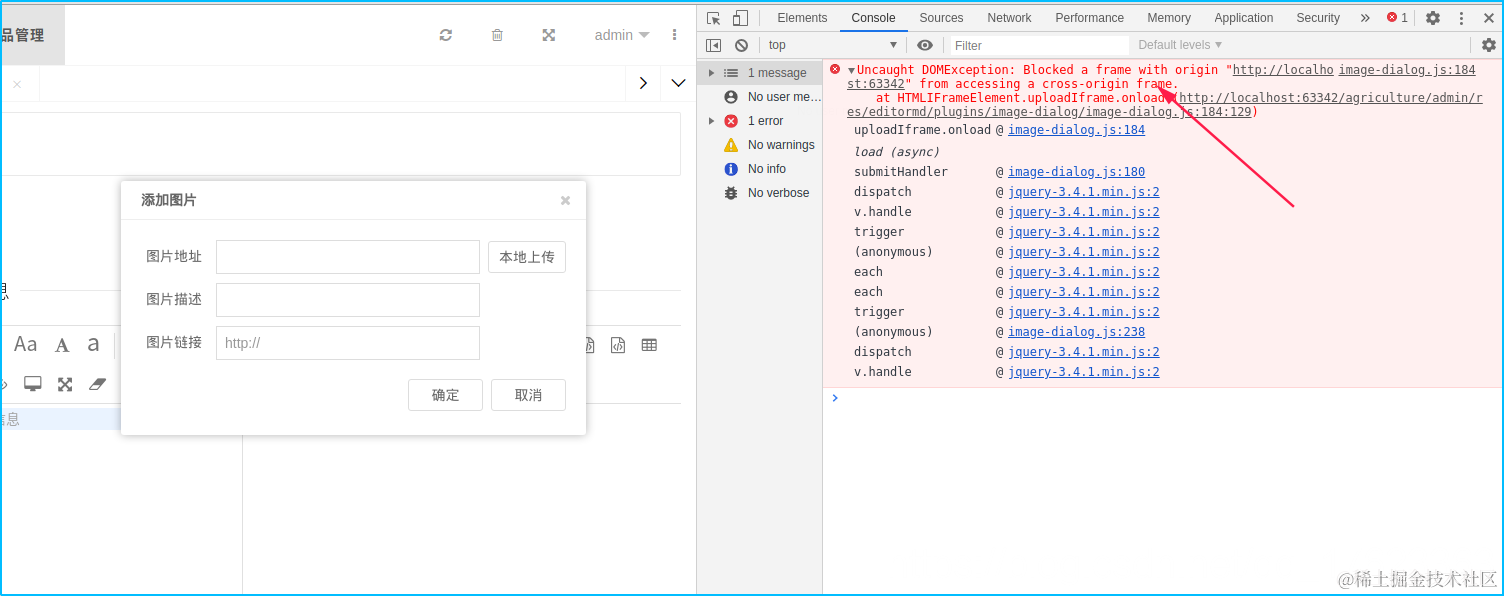This screenshot has height=596, width=1504.
Task: Click the submitHandler stack frame text
Action: (x=900, y=172)
